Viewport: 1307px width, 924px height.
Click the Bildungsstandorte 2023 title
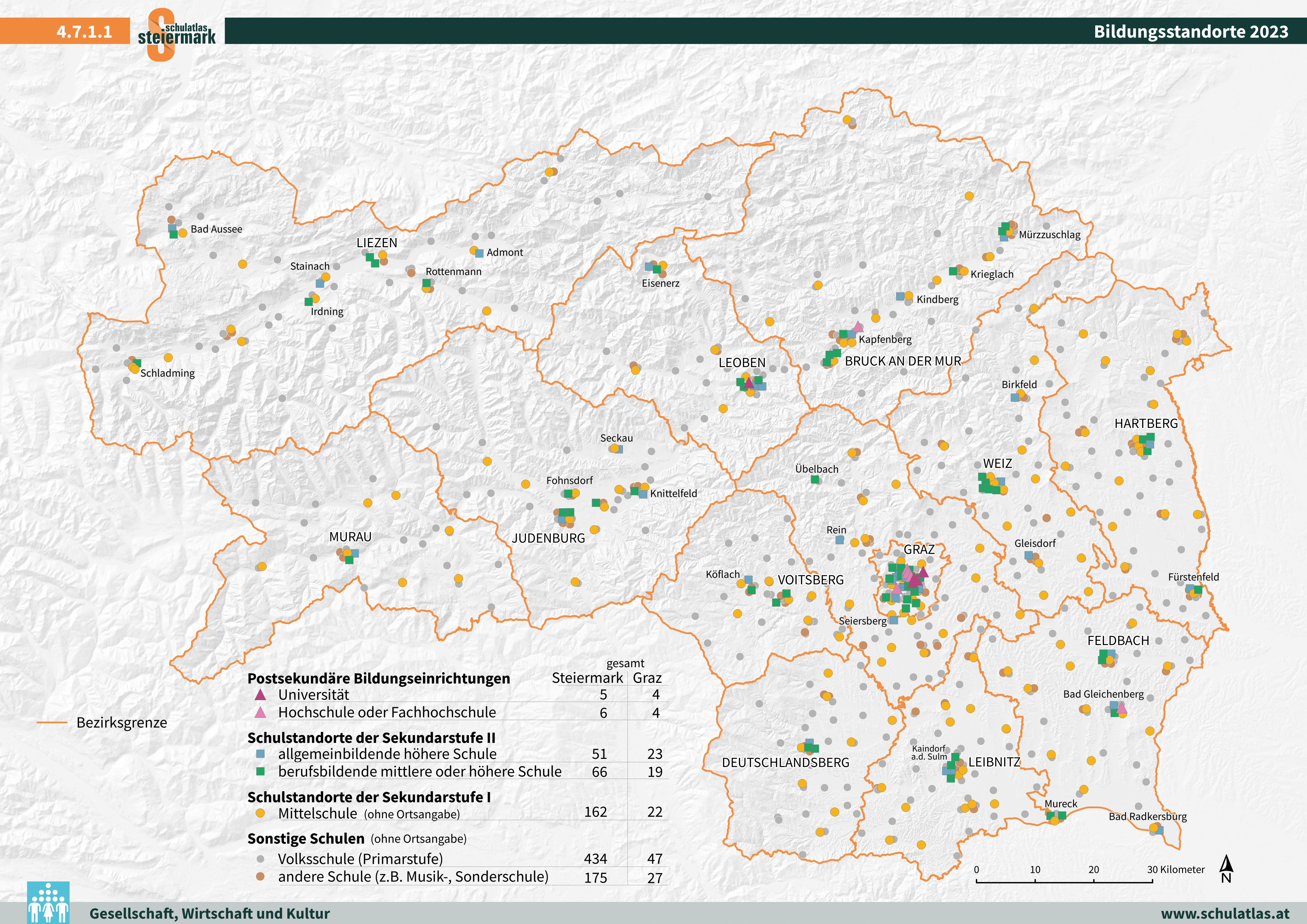tap(1191, 31)
